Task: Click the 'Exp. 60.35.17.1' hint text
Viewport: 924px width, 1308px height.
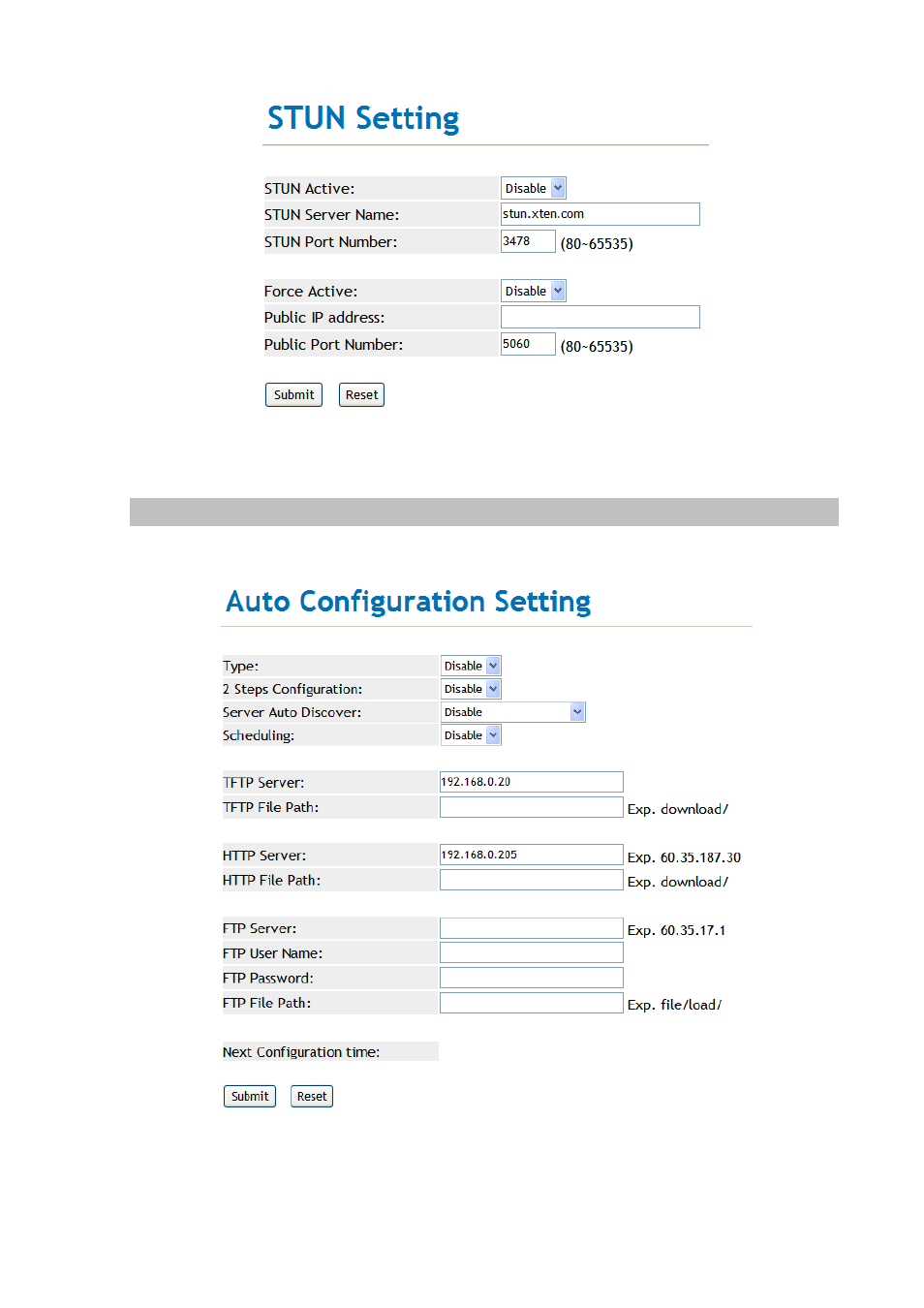Action: [x=676, y=930]
